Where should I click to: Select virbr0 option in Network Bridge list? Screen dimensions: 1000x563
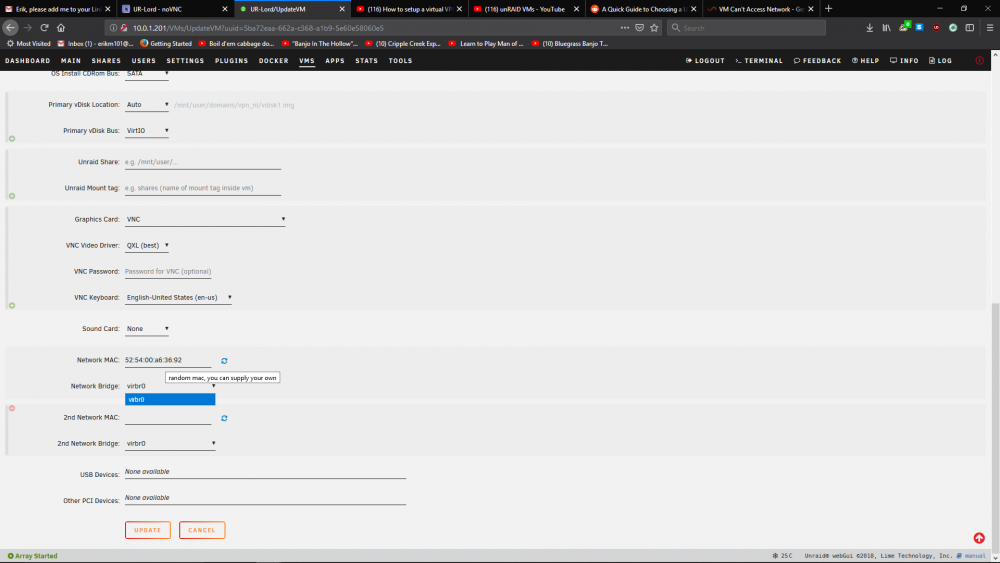tap(170, 400)
